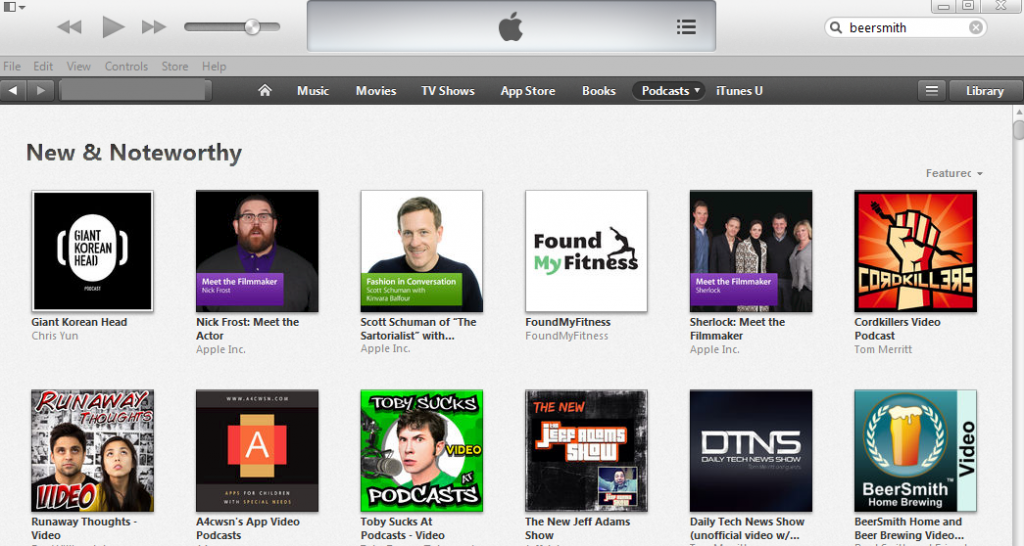Go to the iTunes Store home icon
The width and height of the screenshot is (1024, 546).
click(264, 90)
